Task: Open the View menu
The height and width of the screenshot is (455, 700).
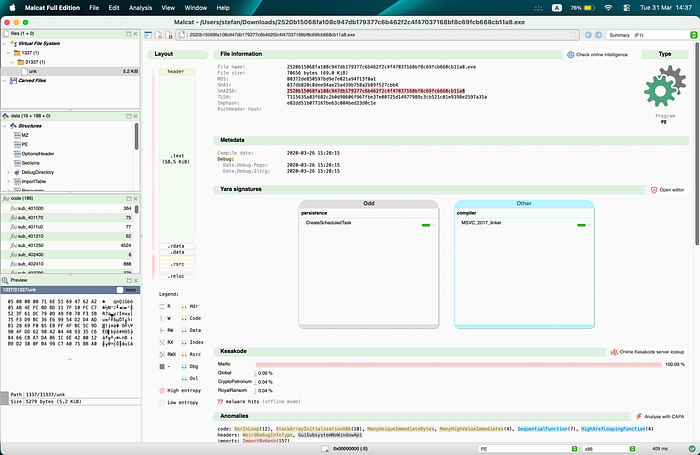Action: click(x=168, y=8)
